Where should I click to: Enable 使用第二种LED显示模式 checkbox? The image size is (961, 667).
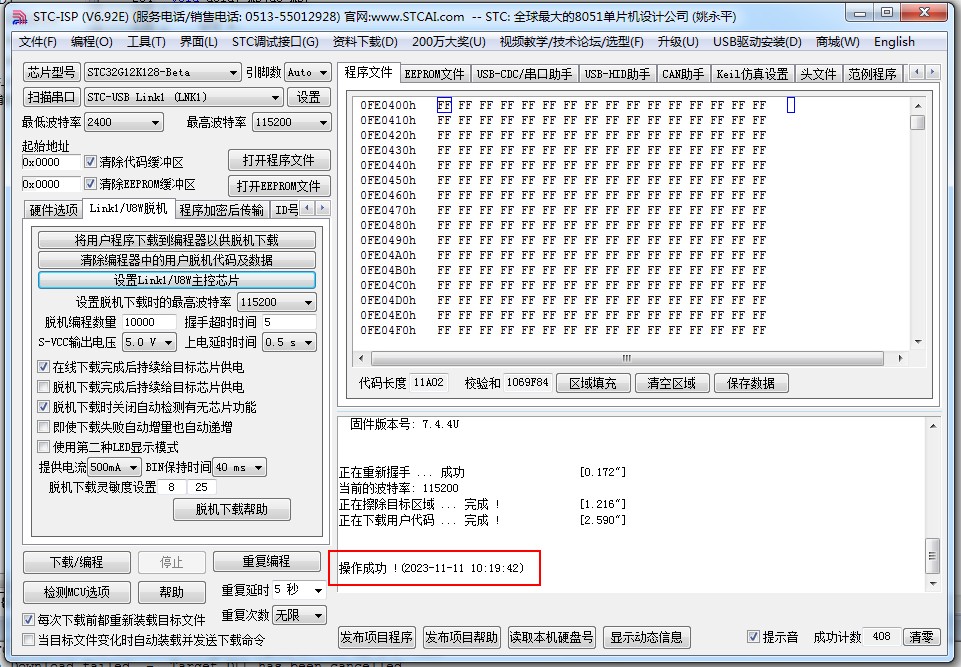point(44,447)
